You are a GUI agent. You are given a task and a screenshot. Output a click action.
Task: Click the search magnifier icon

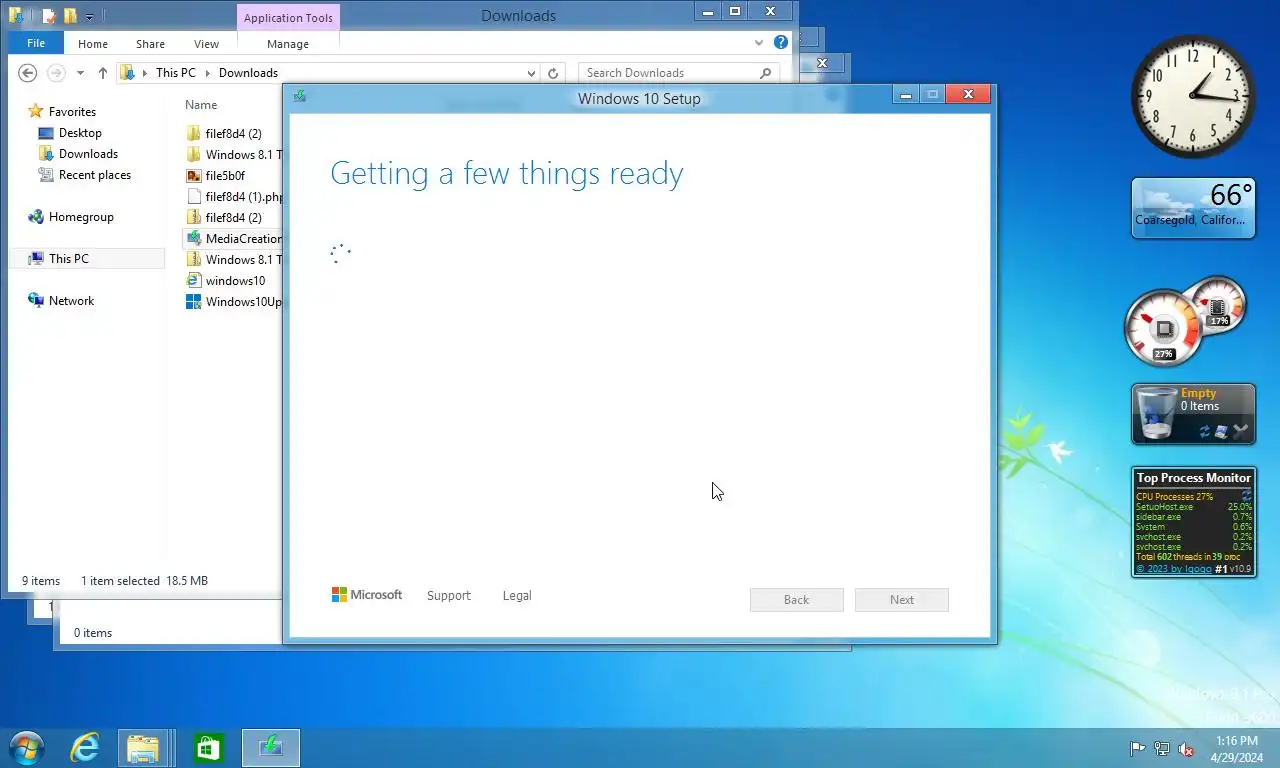[766, 73]
